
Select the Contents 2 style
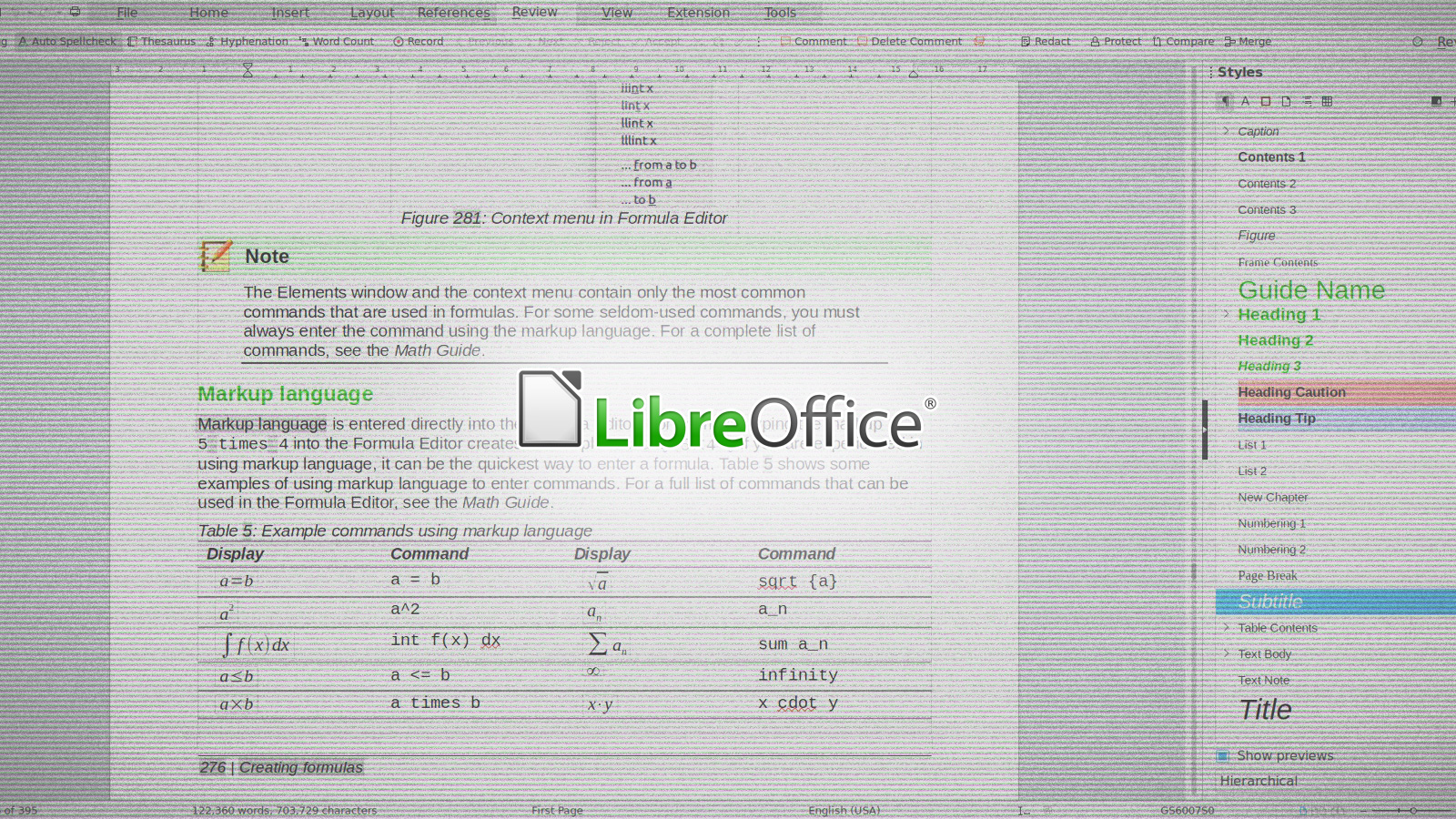click(1267, 184)
